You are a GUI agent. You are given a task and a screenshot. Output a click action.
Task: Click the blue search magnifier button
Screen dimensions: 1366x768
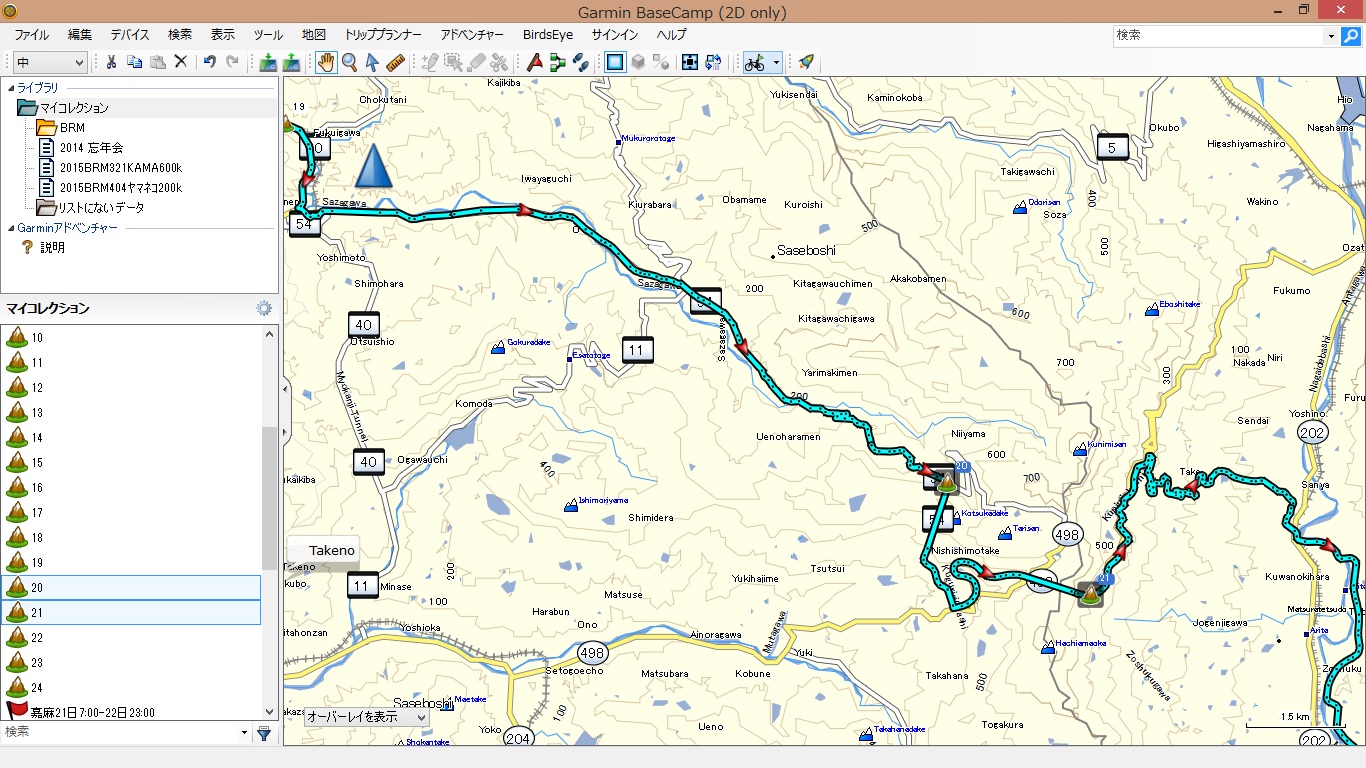coord(1351,36)
